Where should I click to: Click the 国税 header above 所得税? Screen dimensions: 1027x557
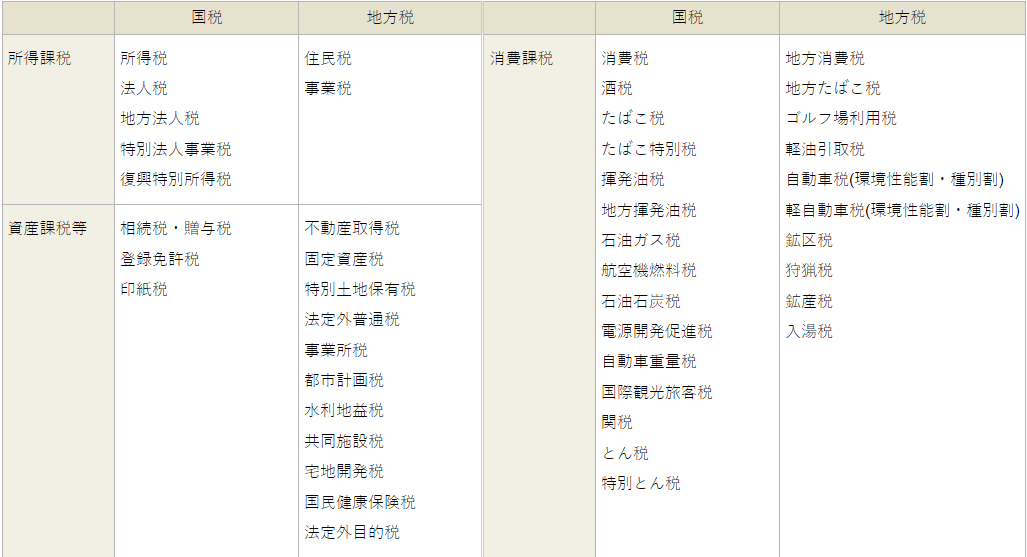207,18
